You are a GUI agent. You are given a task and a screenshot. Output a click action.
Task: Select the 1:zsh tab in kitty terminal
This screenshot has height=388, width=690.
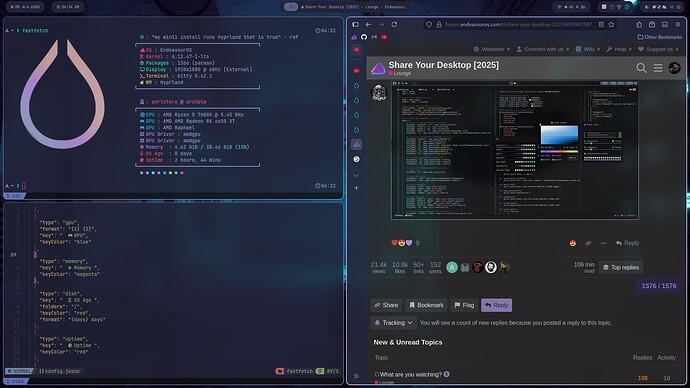(15, 196)
